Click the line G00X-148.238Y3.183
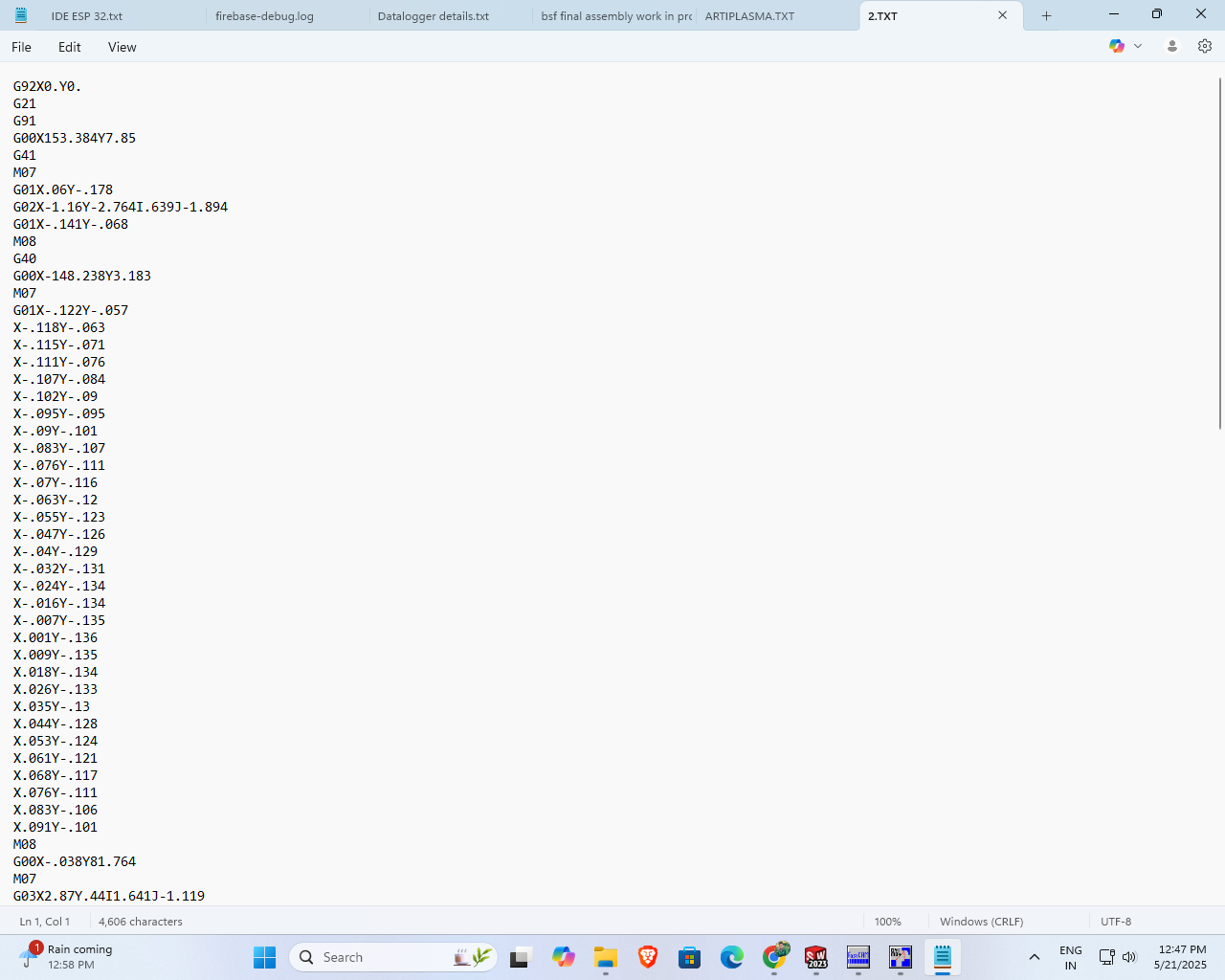The image size is (1225, 980). [82, 276]
